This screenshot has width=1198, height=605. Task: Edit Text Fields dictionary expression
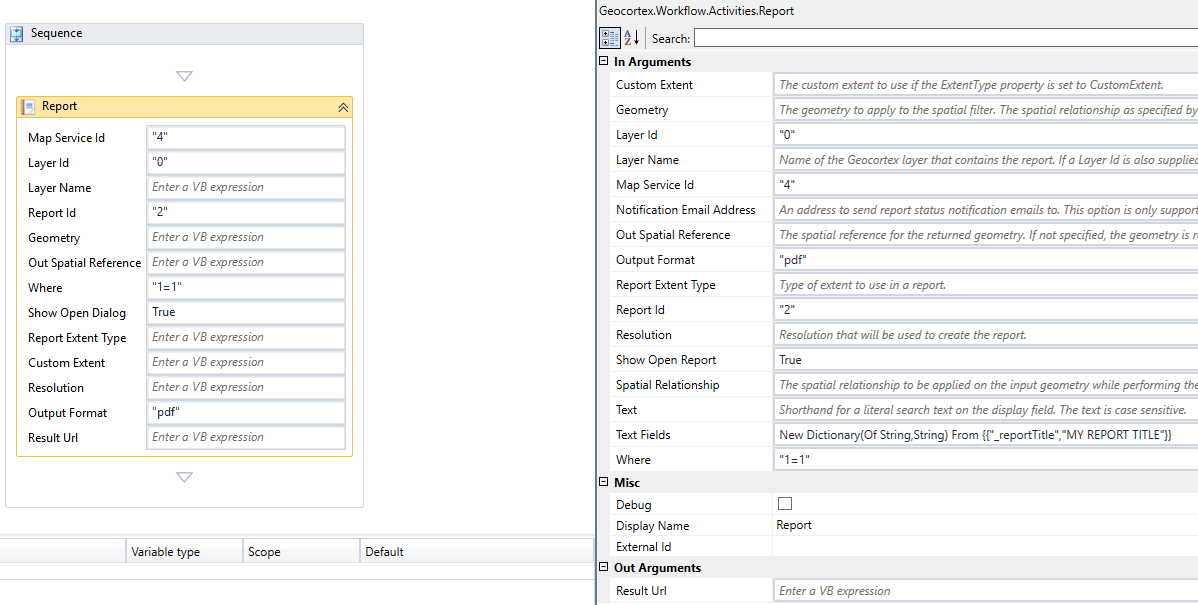(986, 435)
